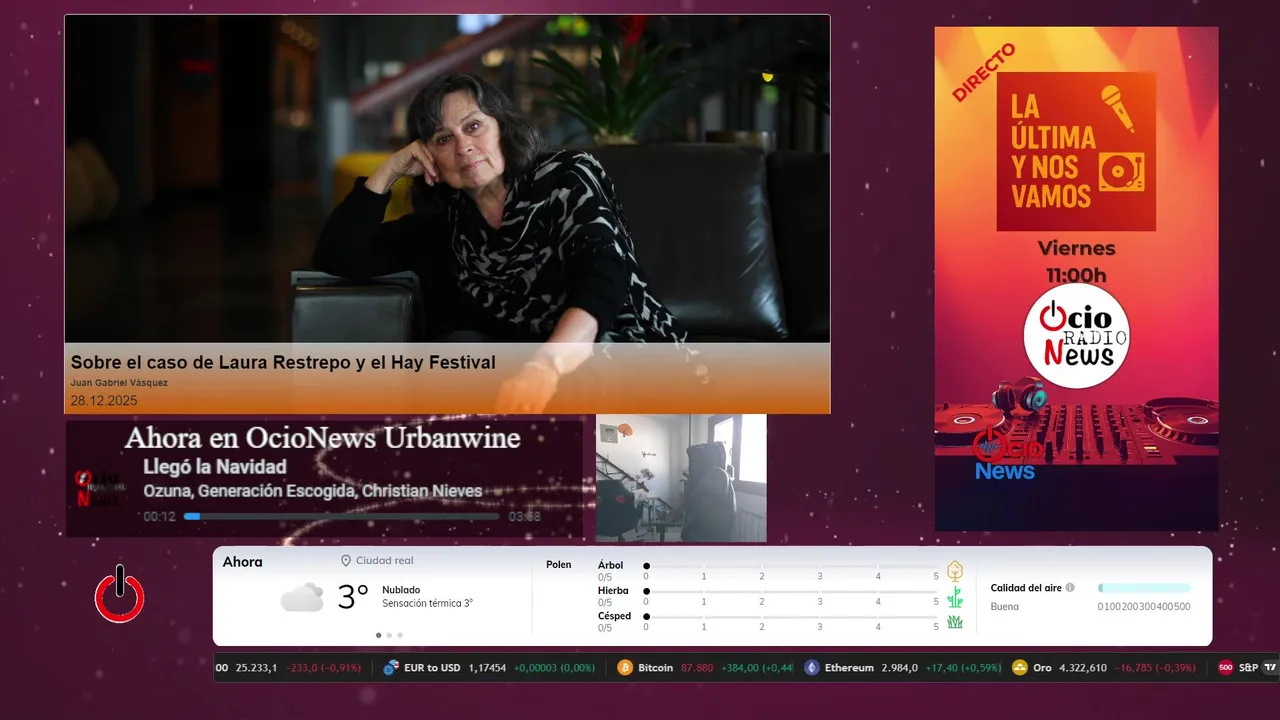Click the OcioNews logo in now-playing panel

[x=100, y=487]
